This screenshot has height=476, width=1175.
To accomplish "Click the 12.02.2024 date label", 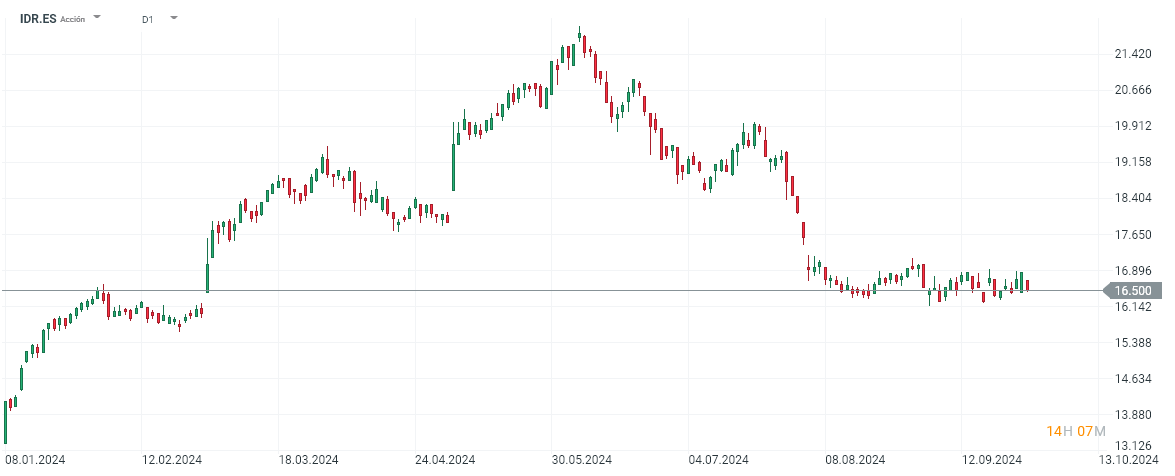I will (173, 460).
